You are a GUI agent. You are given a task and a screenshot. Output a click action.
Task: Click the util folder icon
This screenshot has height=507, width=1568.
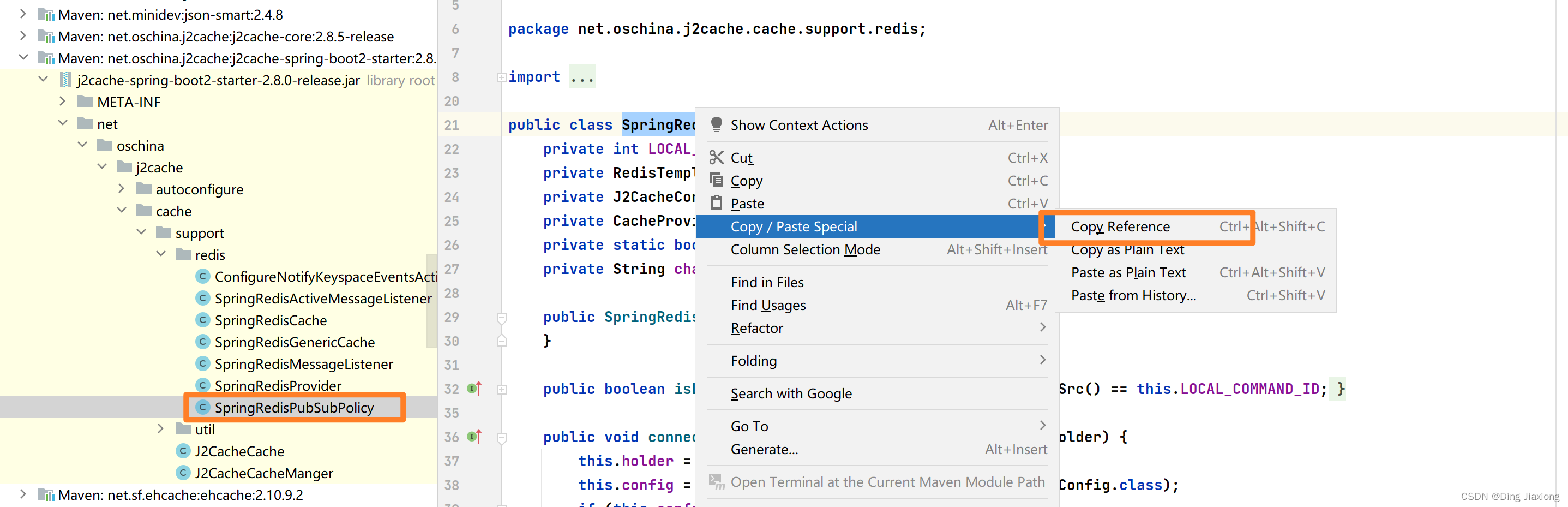[183, 429]
